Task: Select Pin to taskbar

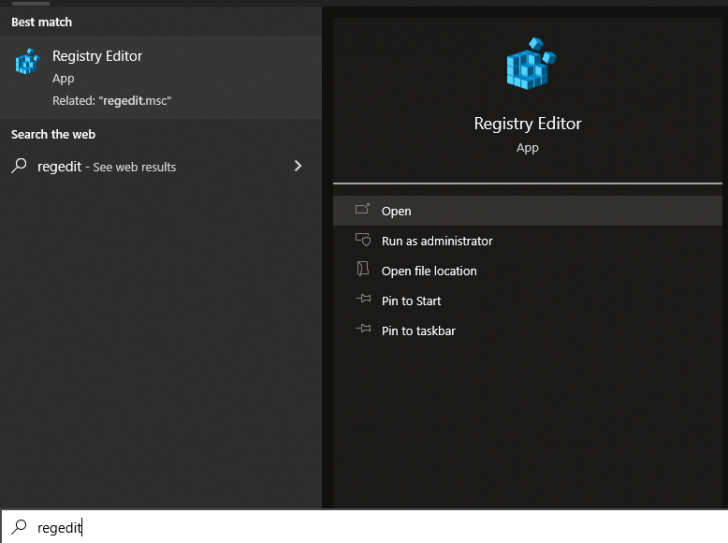Action: click(x=527, y=331)
